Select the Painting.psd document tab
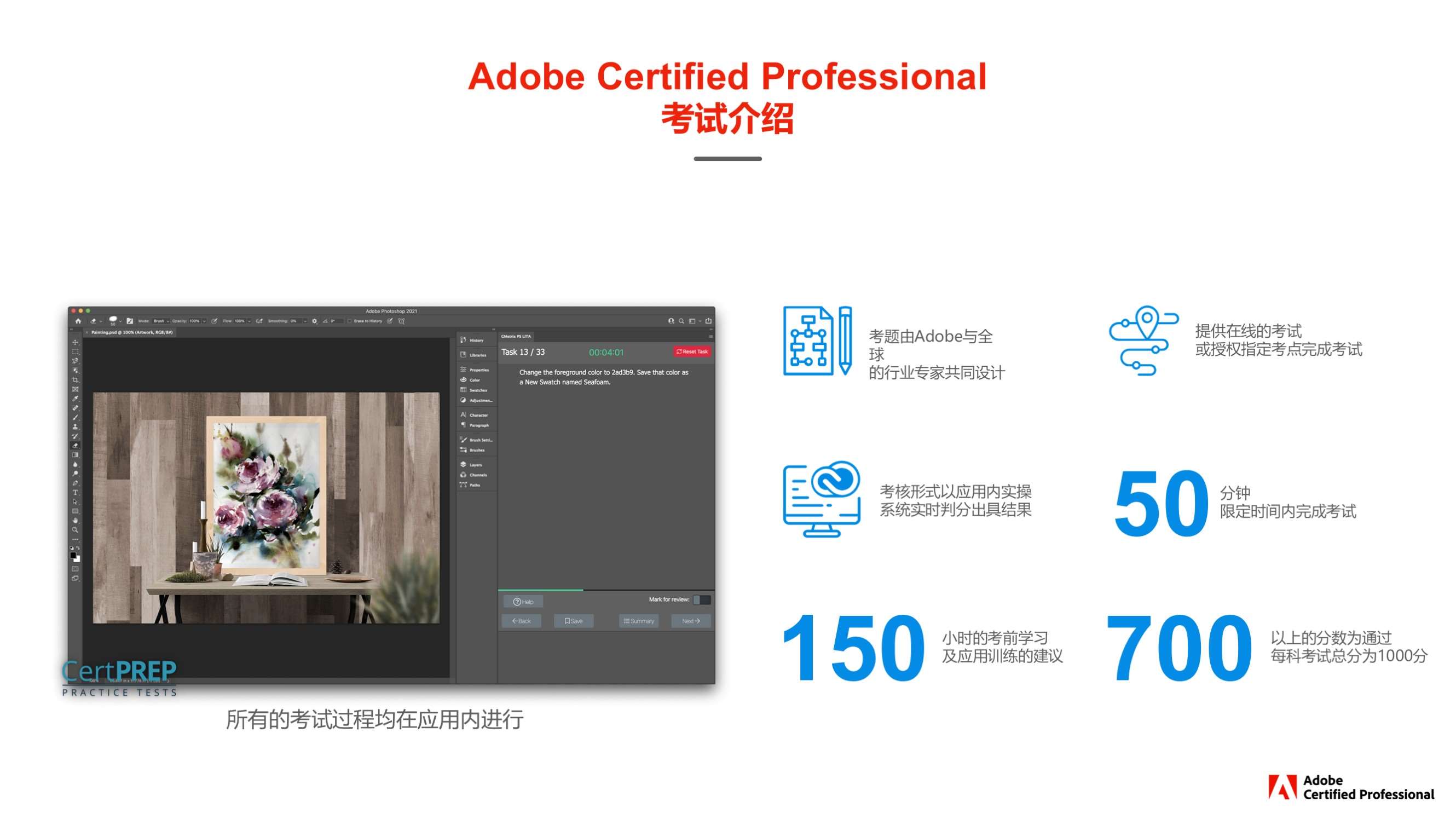The width and height of the screenshot is (1456, 819). click(x=132, y=332)
